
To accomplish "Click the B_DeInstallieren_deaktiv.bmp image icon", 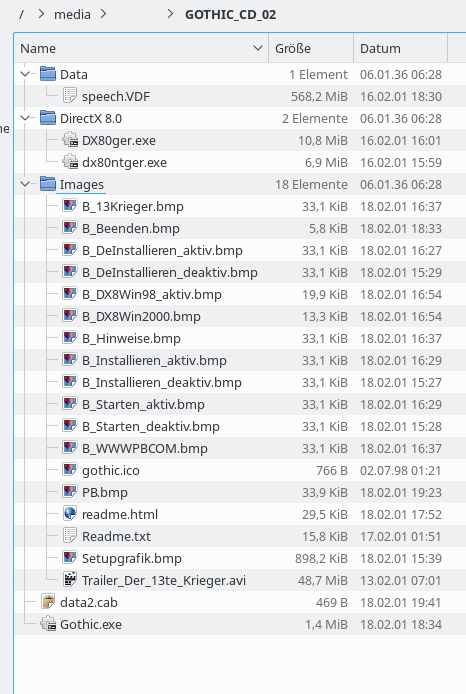I will [x=69, y=272].
